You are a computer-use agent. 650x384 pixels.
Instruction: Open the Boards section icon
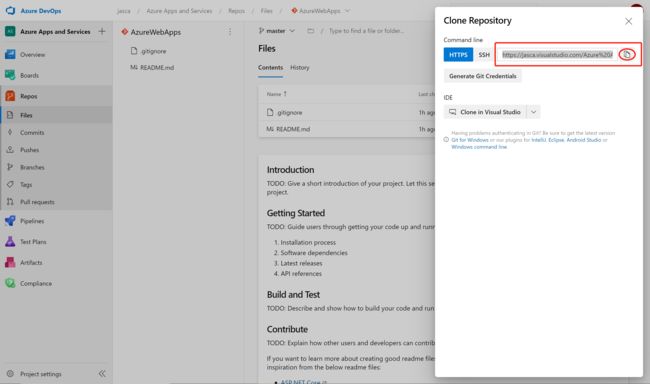coord(10,75)
